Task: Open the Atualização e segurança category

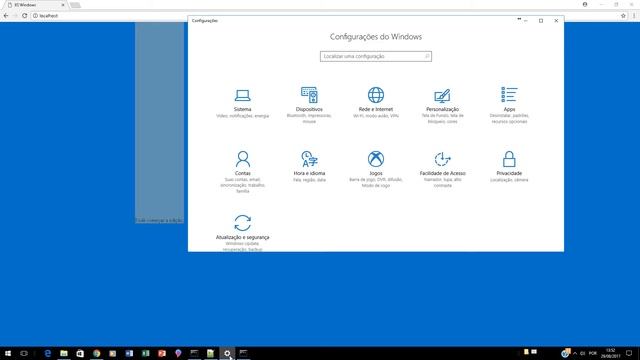Action: pyautogui.click(x=242, y=233)
